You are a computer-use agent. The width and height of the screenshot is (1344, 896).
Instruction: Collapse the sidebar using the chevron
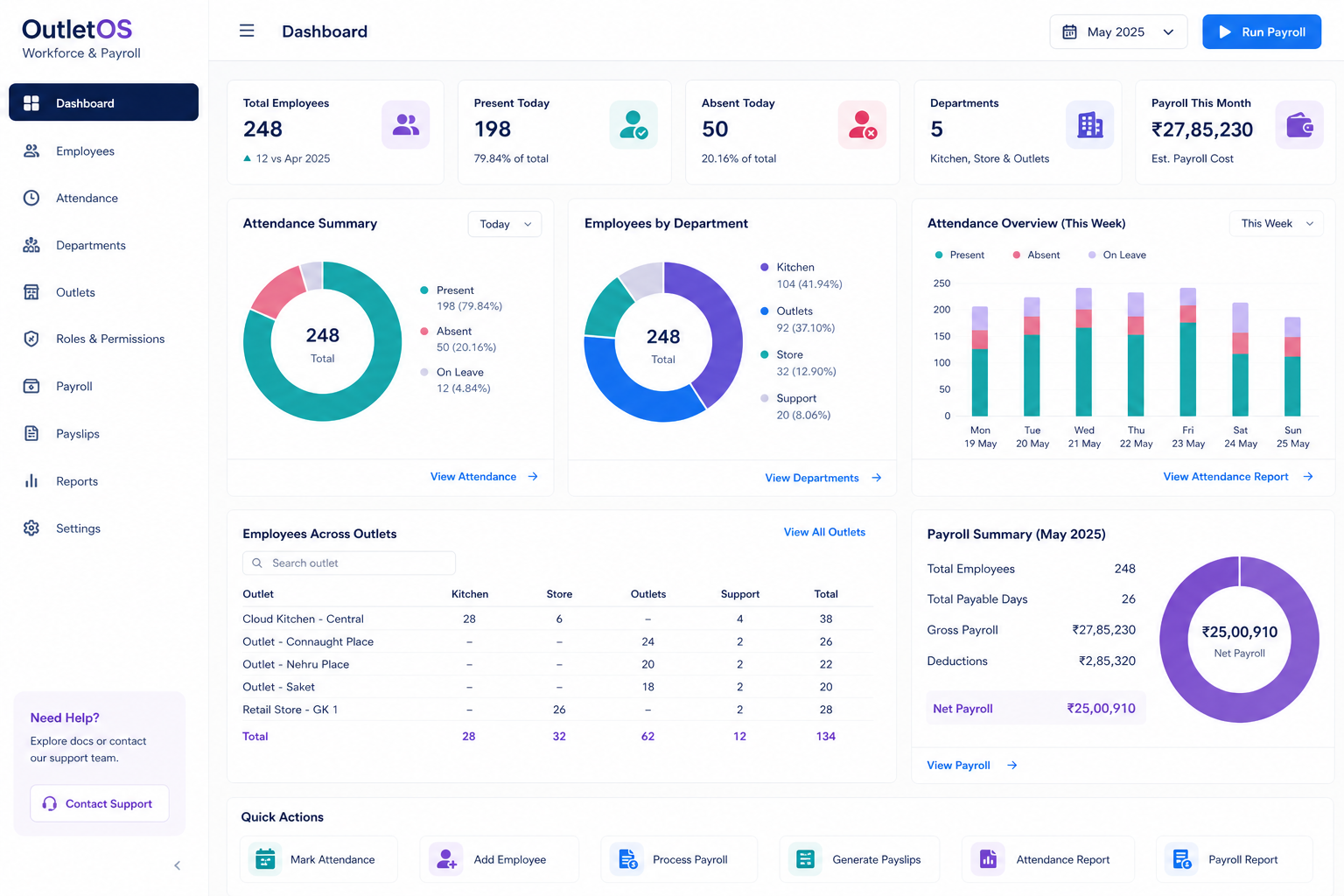(x=177, y=865)
